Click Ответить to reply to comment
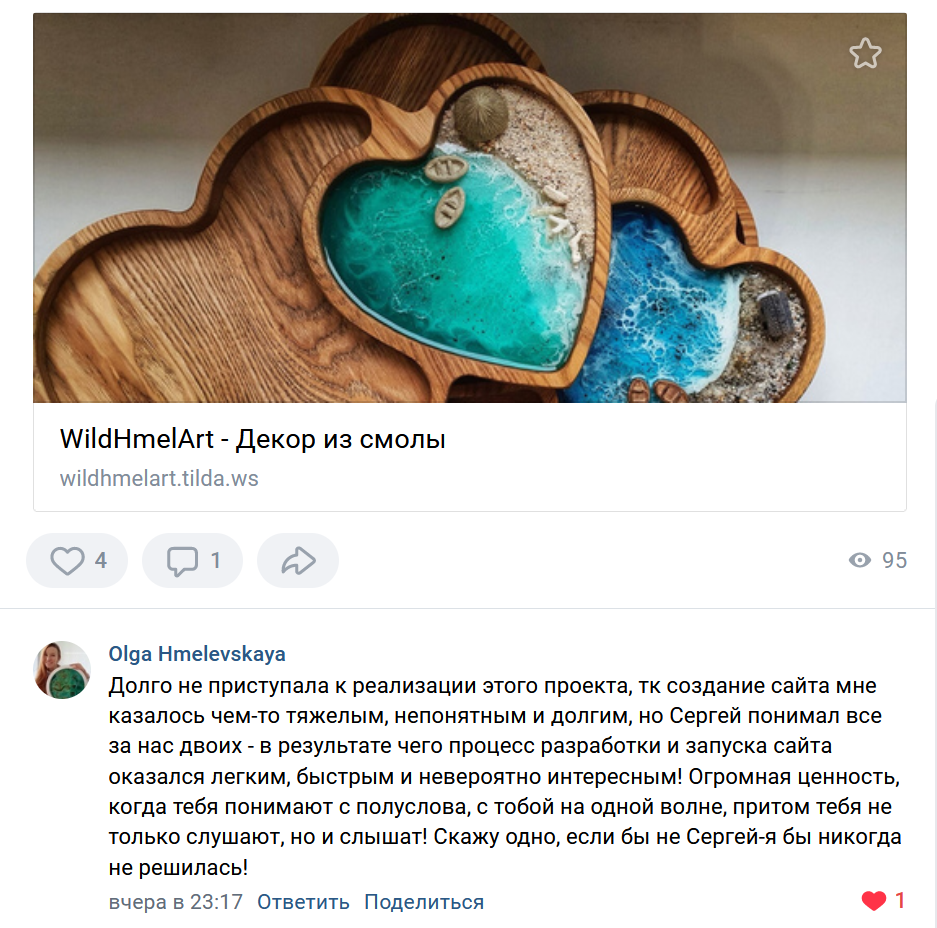The height and width of the screenshot is (928, 937). (303, 902)
